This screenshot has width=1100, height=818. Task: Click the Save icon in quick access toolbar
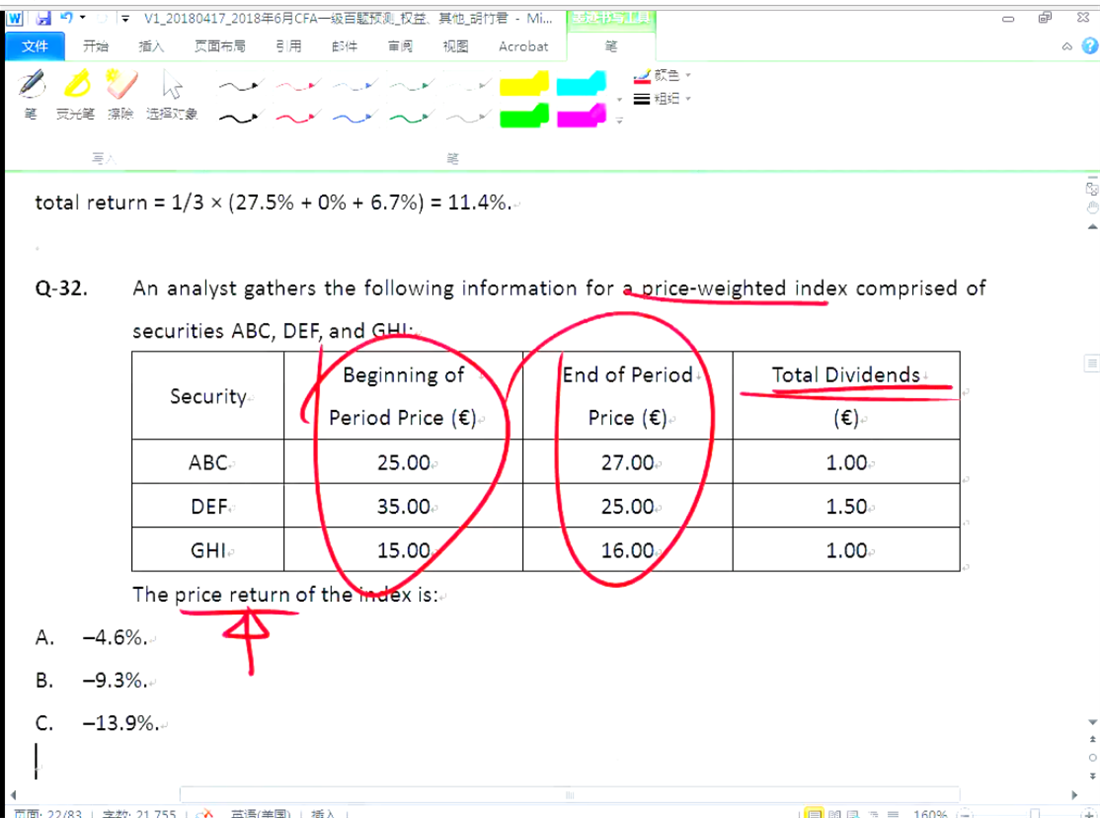43,18
